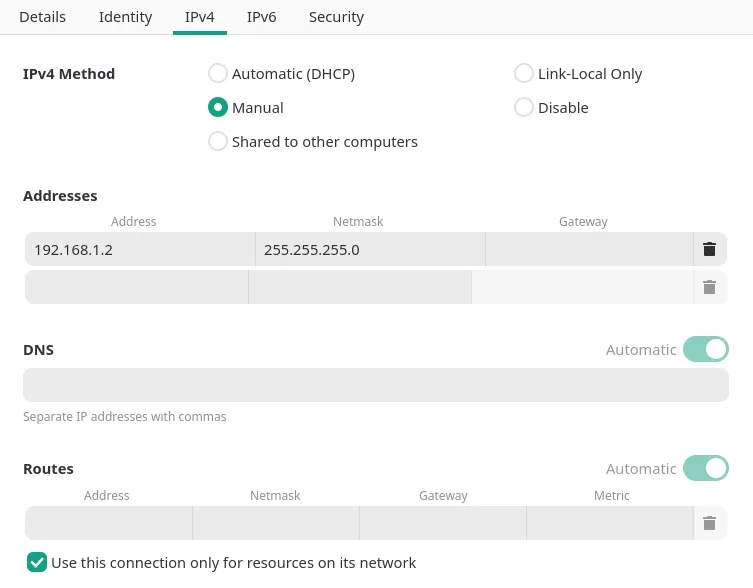The height and width of the screenshot is (588, 753).
Task: Click Routes Netmask input field
Action: click(276, 523)
